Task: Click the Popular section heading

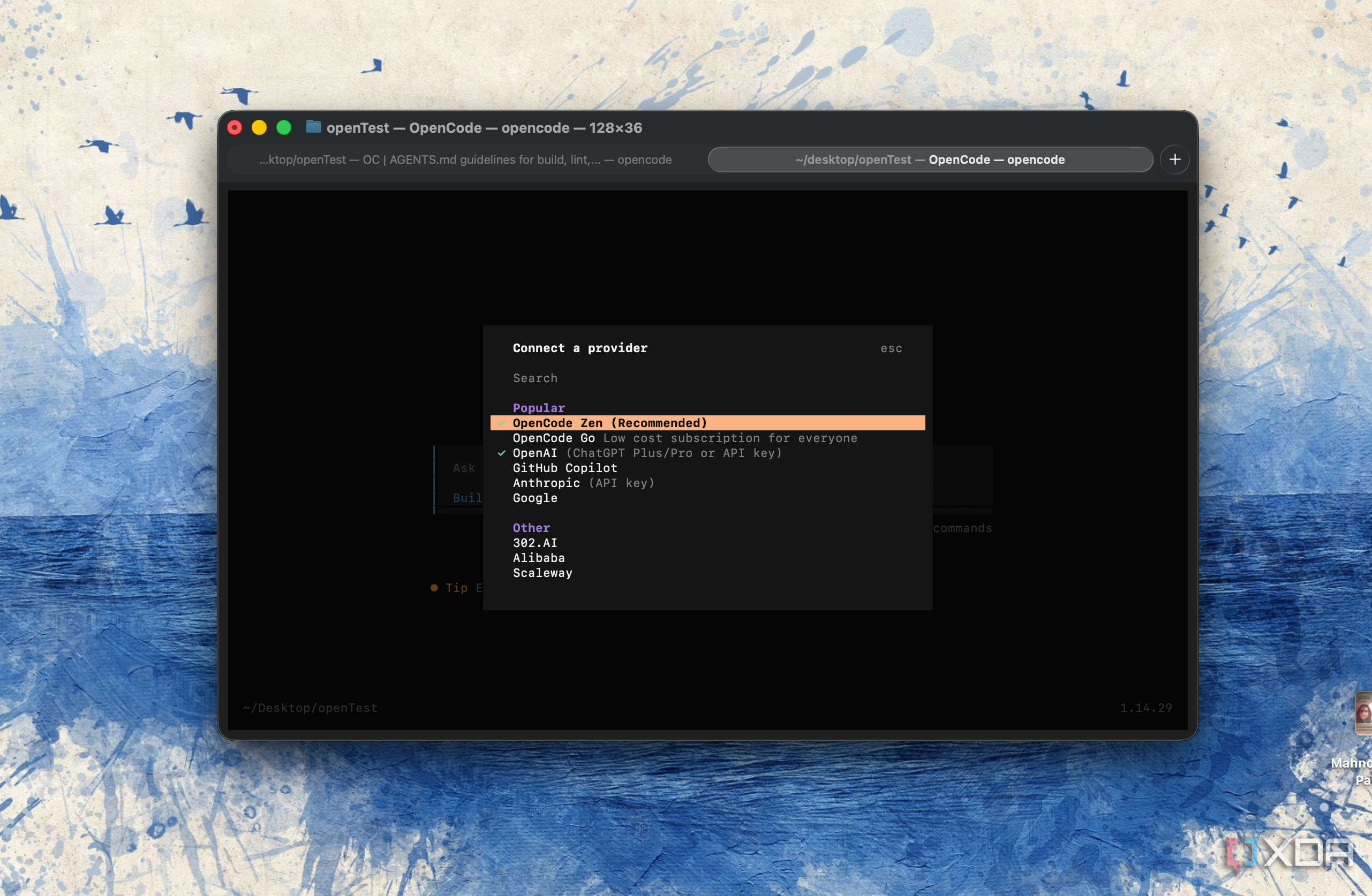Action: tap(538, 408)
